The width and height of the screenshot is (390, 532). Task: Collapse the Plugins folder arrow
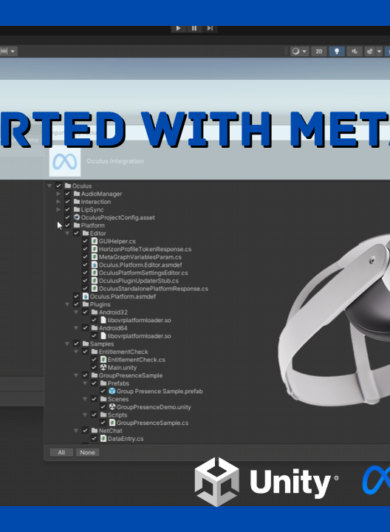coord(67,304)
